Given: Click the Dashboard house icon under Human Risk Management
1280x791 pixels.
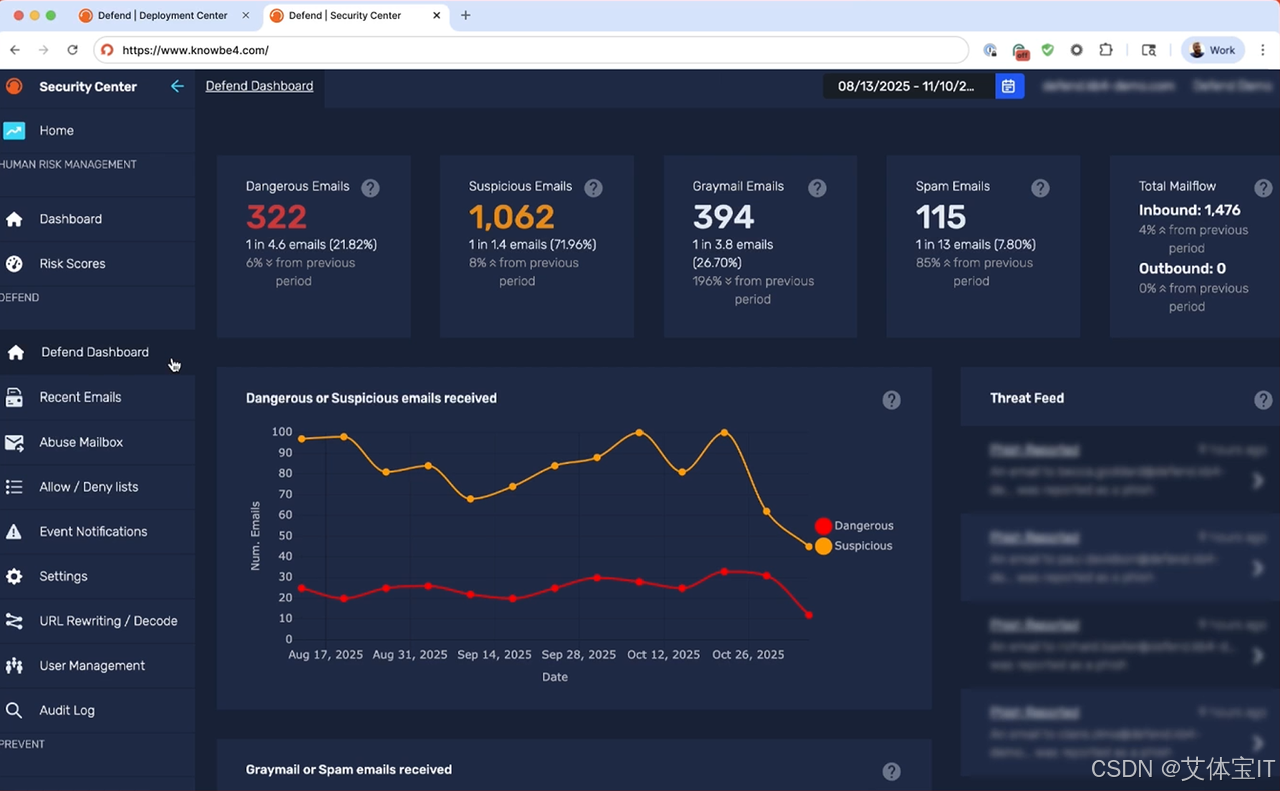Looking at the screenshot, I should [x=14, y=219].
